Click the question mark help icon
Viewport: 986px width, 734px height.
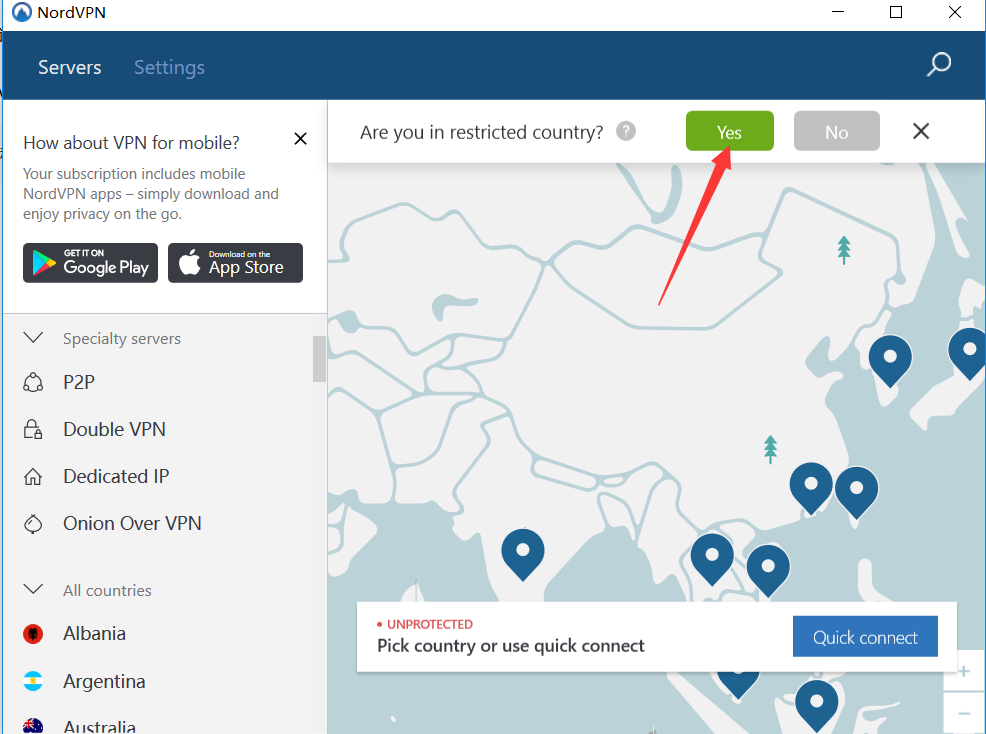(x=626, y=131)
